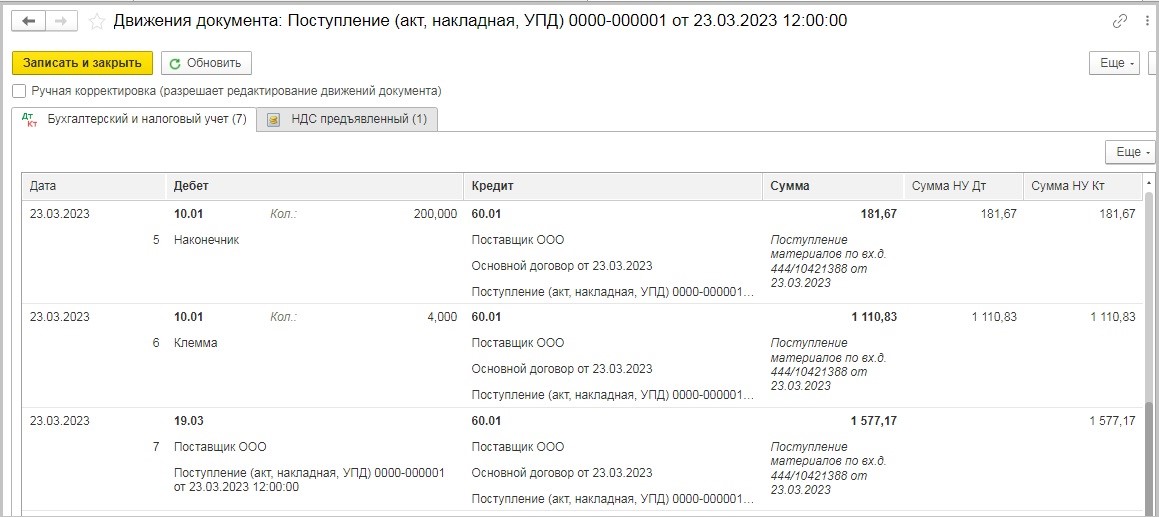Screen dimensions: 1159x517
Task: Click the Записать и закрыть button
Action: pyautogui.click(x=82, y=63)
